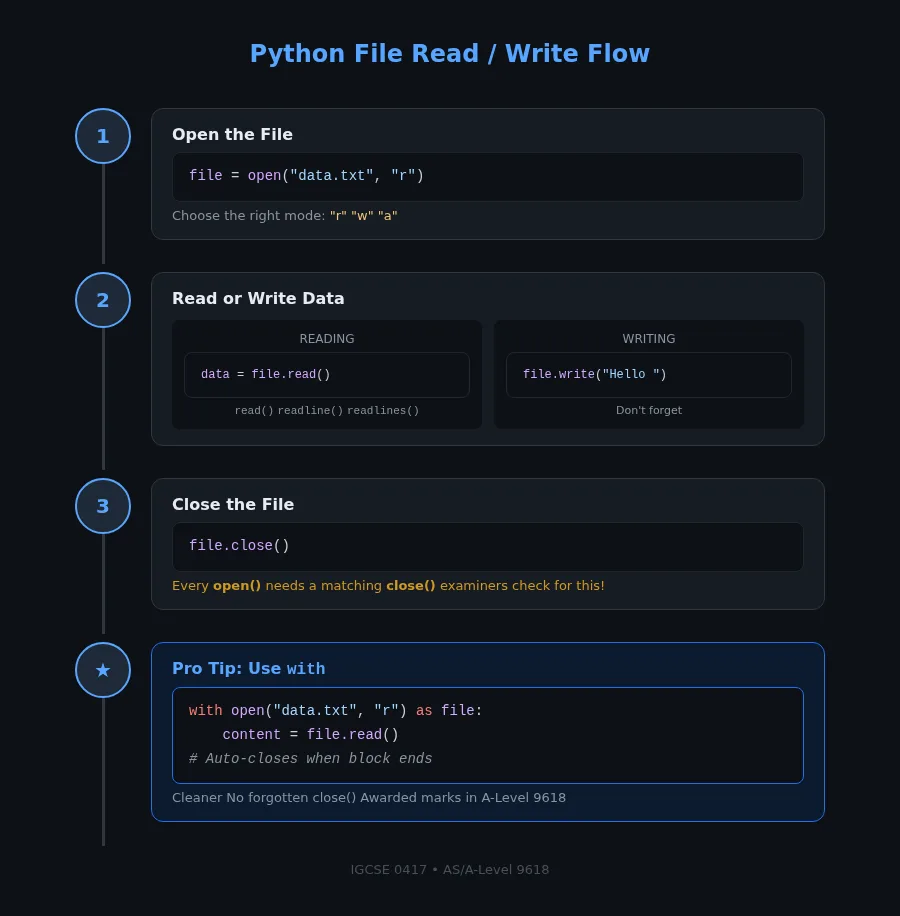
Task: Click the file = open("data.txt", "r") code block
Action: (488, 176)
